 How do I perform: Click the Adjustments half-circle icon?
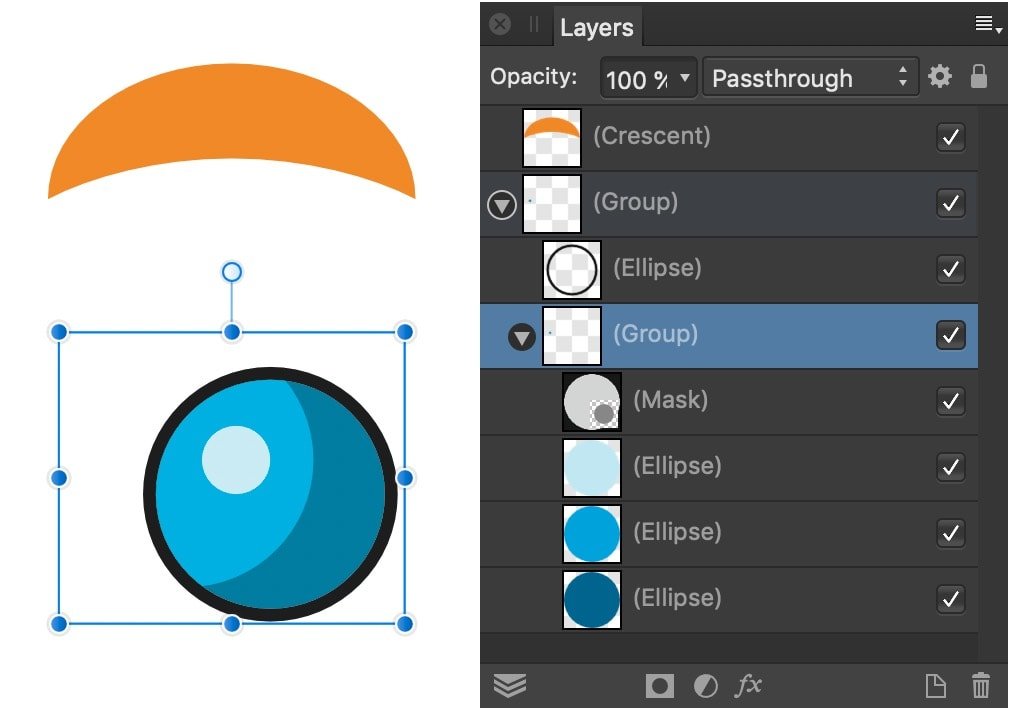coord(705,685)
